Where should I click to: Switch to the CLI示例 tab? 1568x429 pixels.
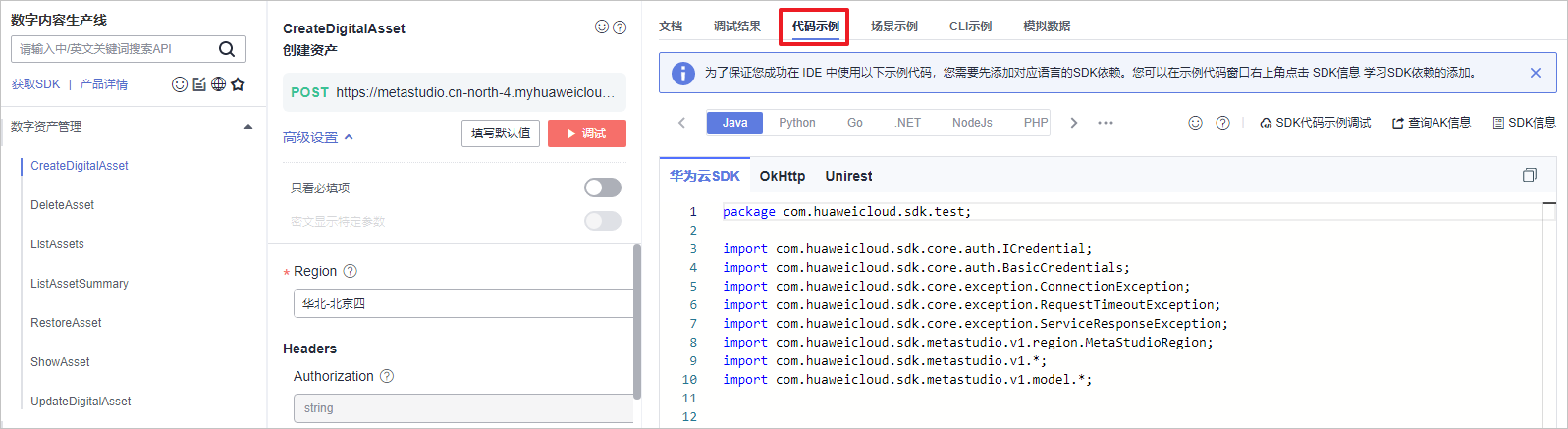(x=970, y=27)
